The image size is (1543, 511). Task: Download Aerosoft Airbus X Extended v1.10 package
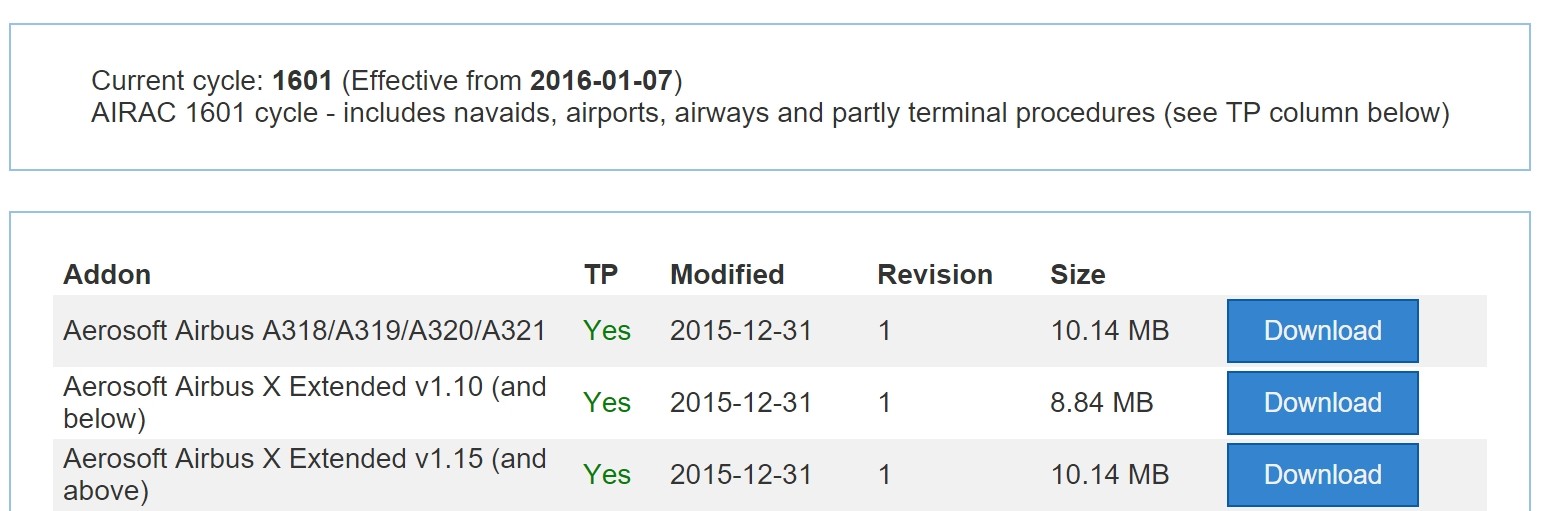coord(1322,403)
